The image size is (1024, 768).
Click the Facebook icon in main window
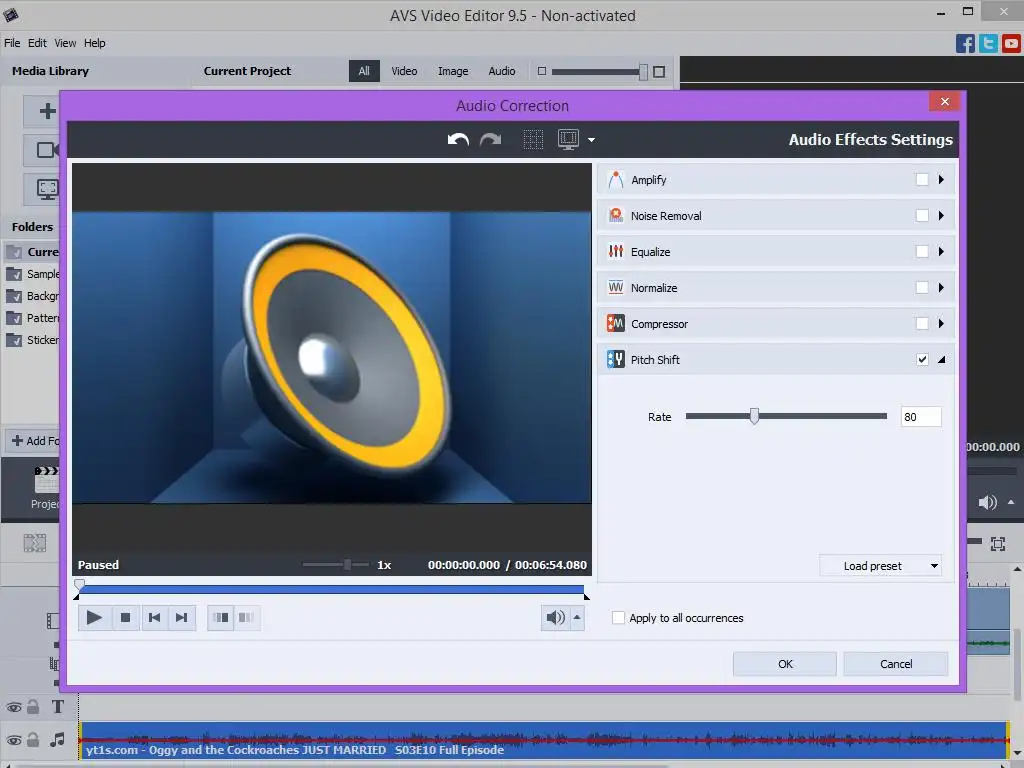tap(965, 44)
